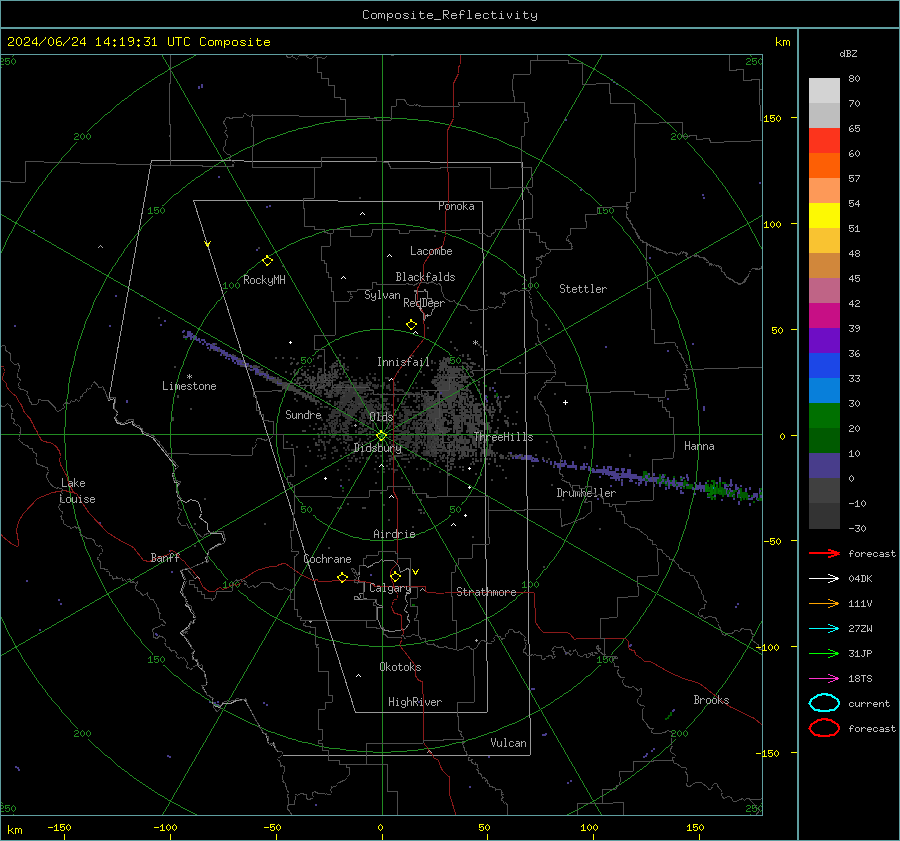The width and height of the screenshot is (900, 841).
Task: Click the Sylvan town label
Action: [382, 295]
